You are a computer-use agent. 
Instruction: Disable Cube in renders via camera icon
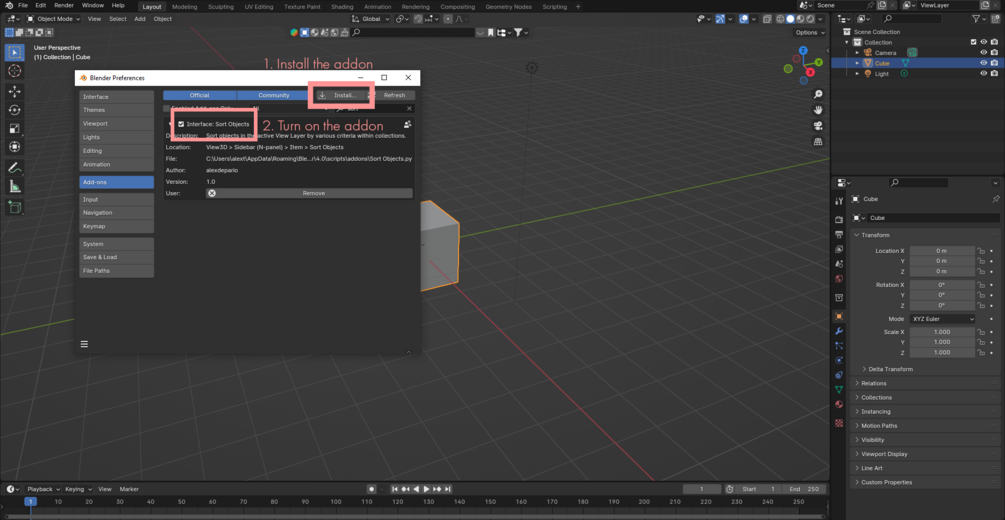coord(994,63)
